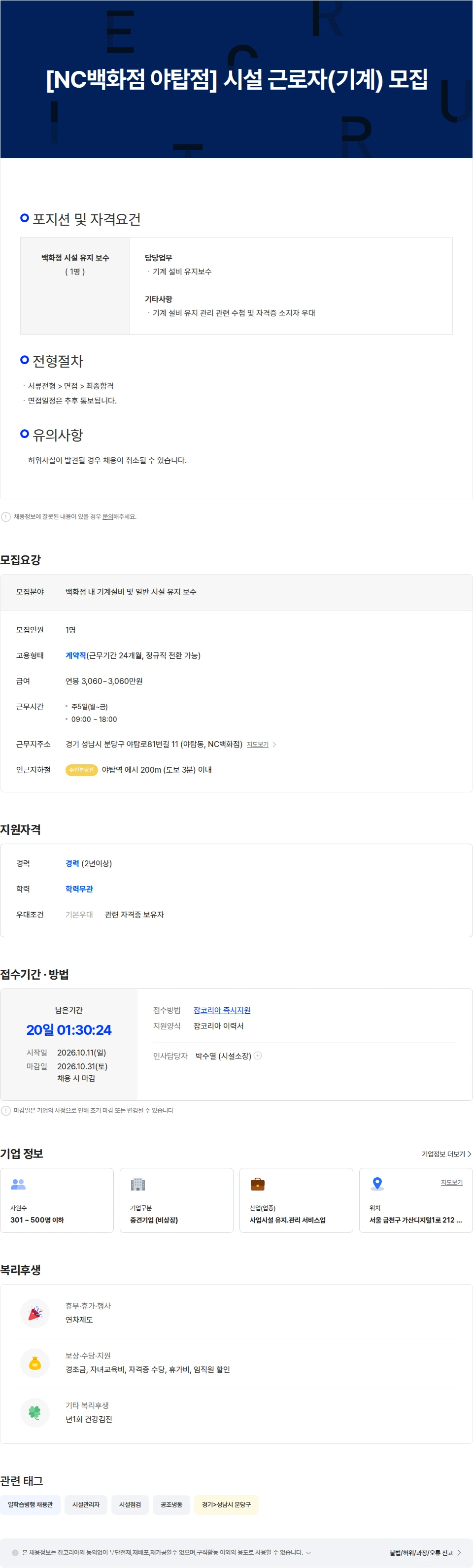Screen dimensions: 473x1568
Task: Select the 시설점검 tag
Action: [130, 1505]
